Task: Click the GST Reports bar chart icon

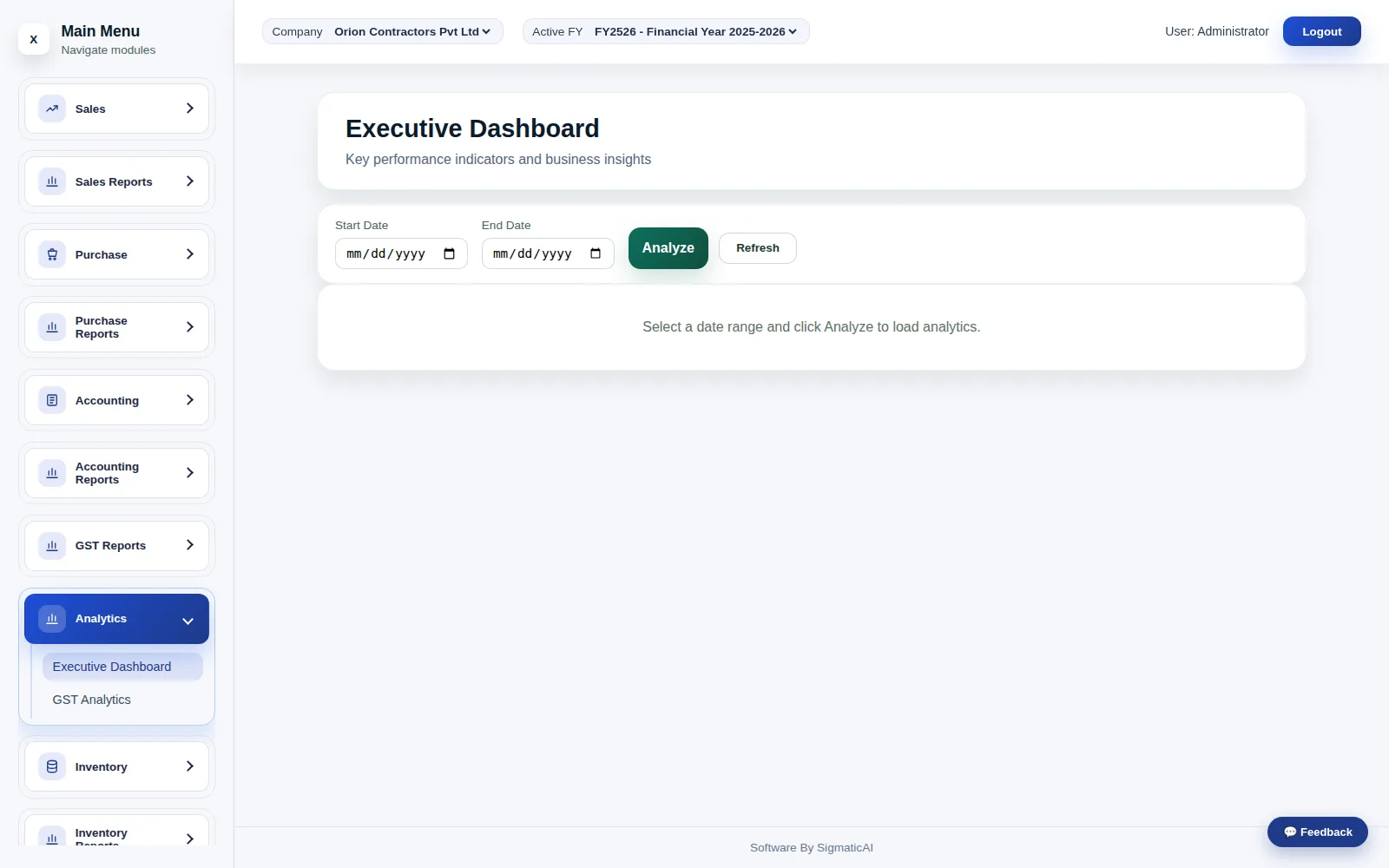Action: point(52,546)
